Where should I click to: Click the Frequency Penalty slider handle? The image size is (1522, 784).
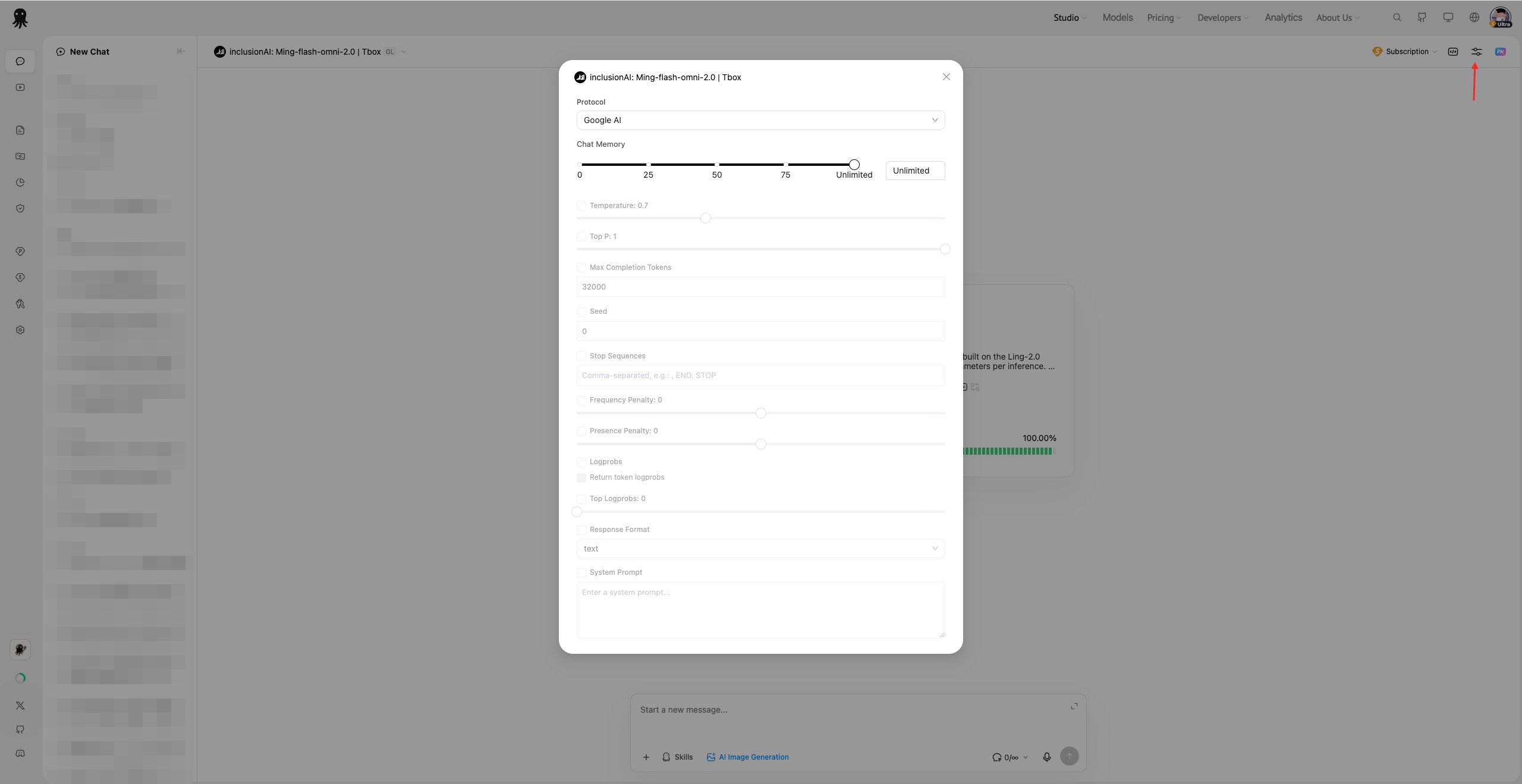(x=760, y=413)
